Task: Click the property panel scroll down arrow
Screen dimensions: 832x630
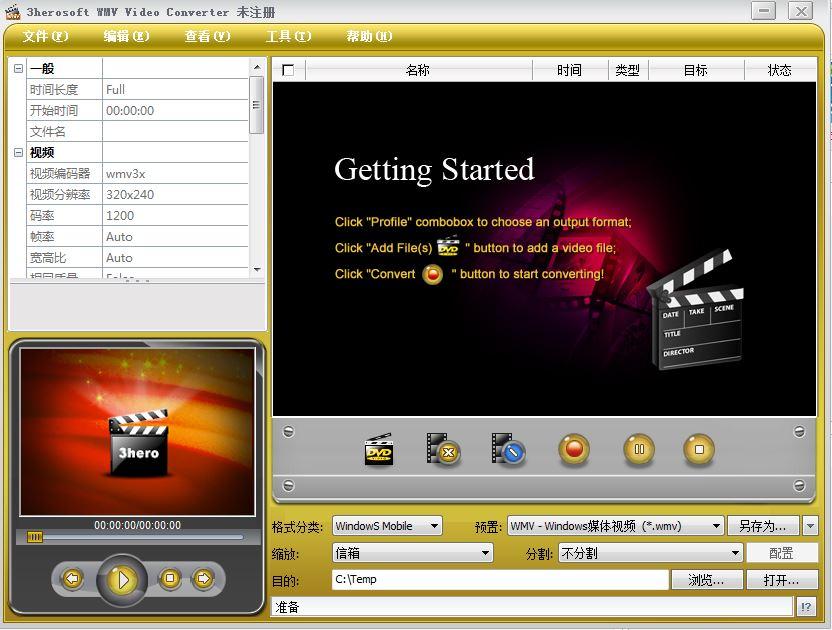Action: click(257, 270)
